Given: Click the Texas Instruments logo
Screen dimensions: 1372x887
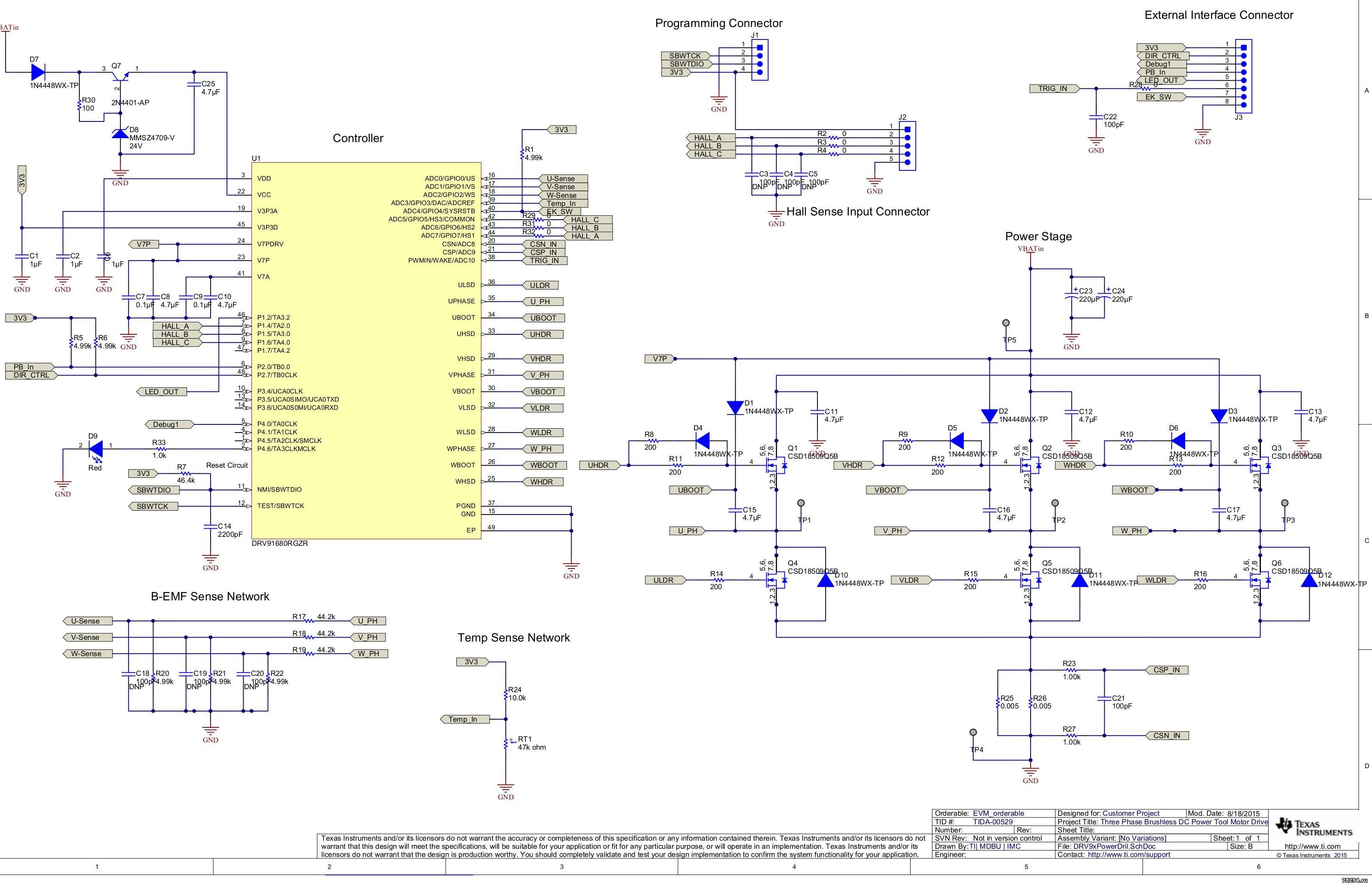Looking at the screenshot, I should coord(1314,827).
